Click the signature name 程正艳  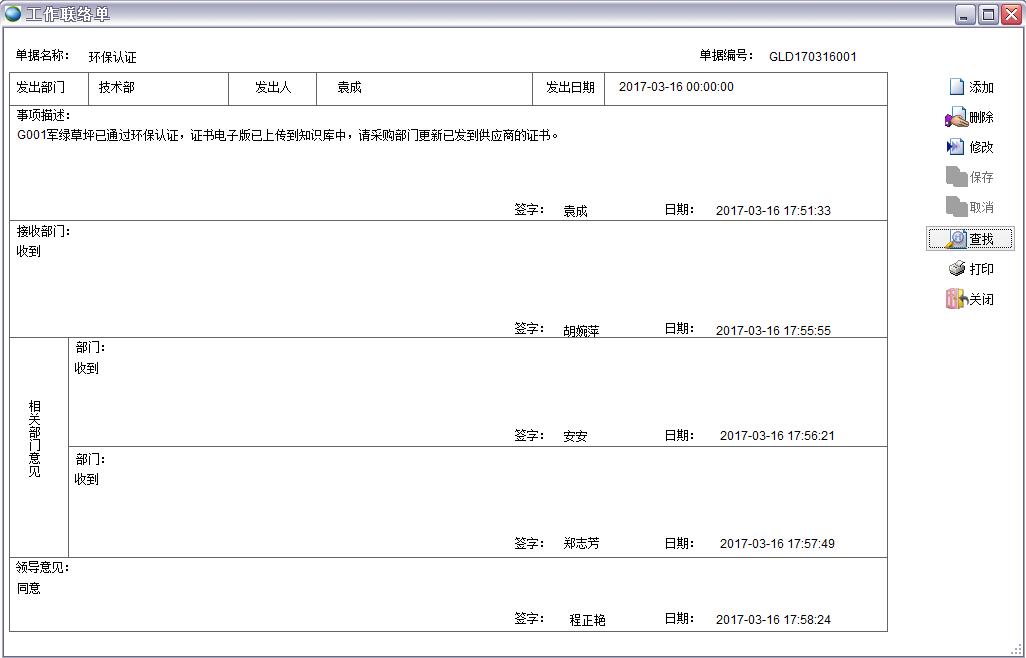587,620
